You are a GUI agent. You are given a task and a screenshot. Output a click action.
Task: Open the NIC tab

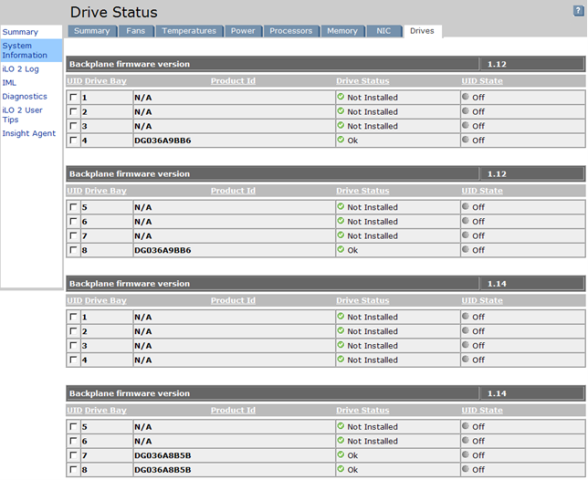(384, 31)
